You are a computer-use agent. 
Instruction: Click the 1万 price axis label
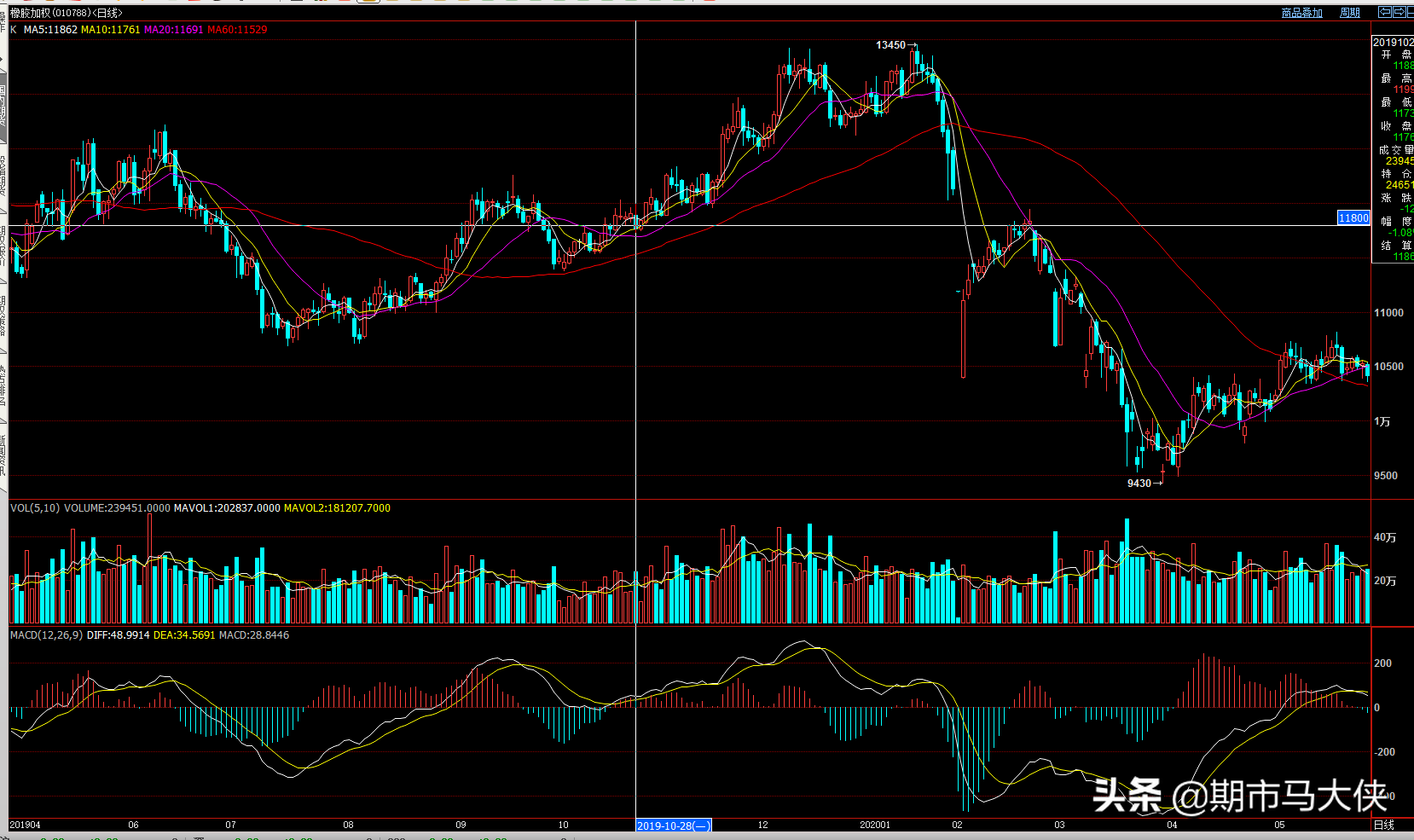point(1382,421)
